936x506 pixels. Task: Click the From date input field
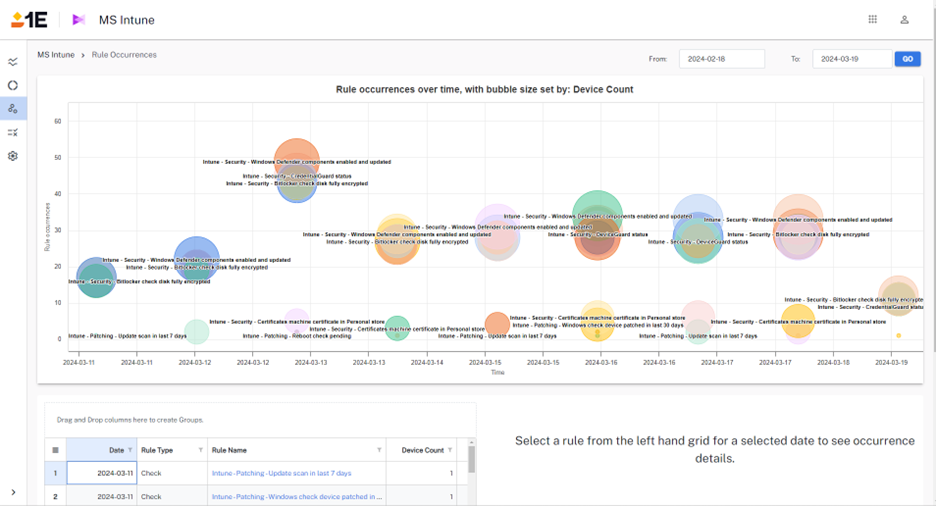(x=721, y=59)
